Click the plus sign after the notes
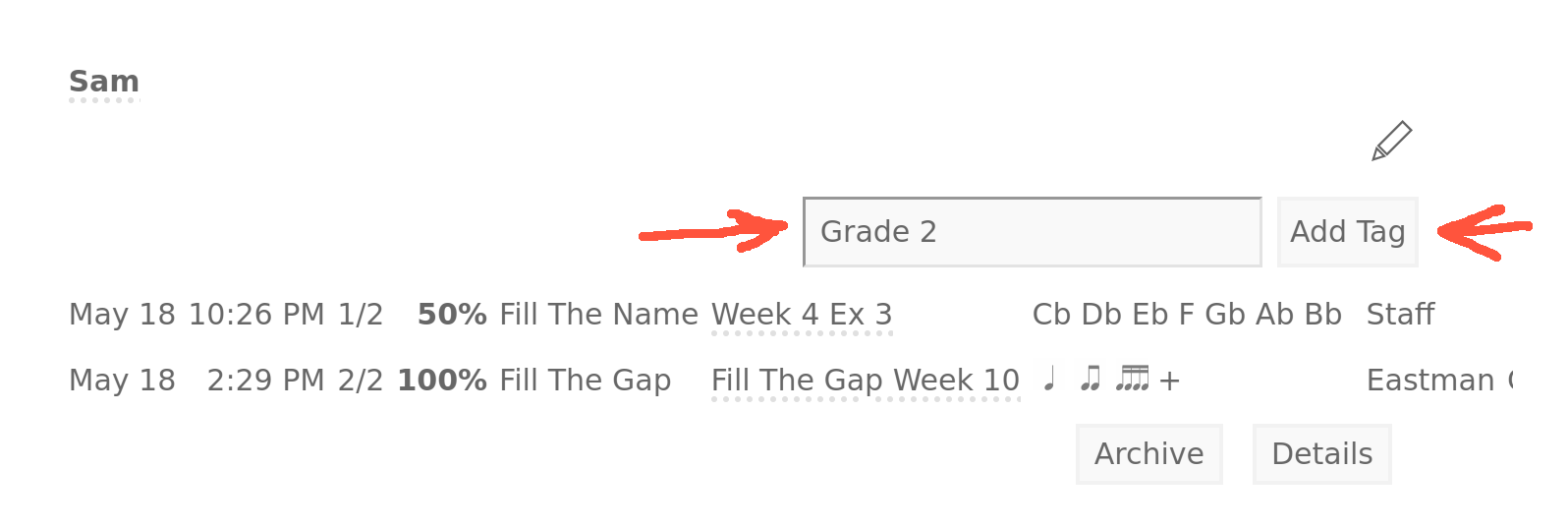This screenshot has height=529, width=1568. click(x=1169, y=381)
